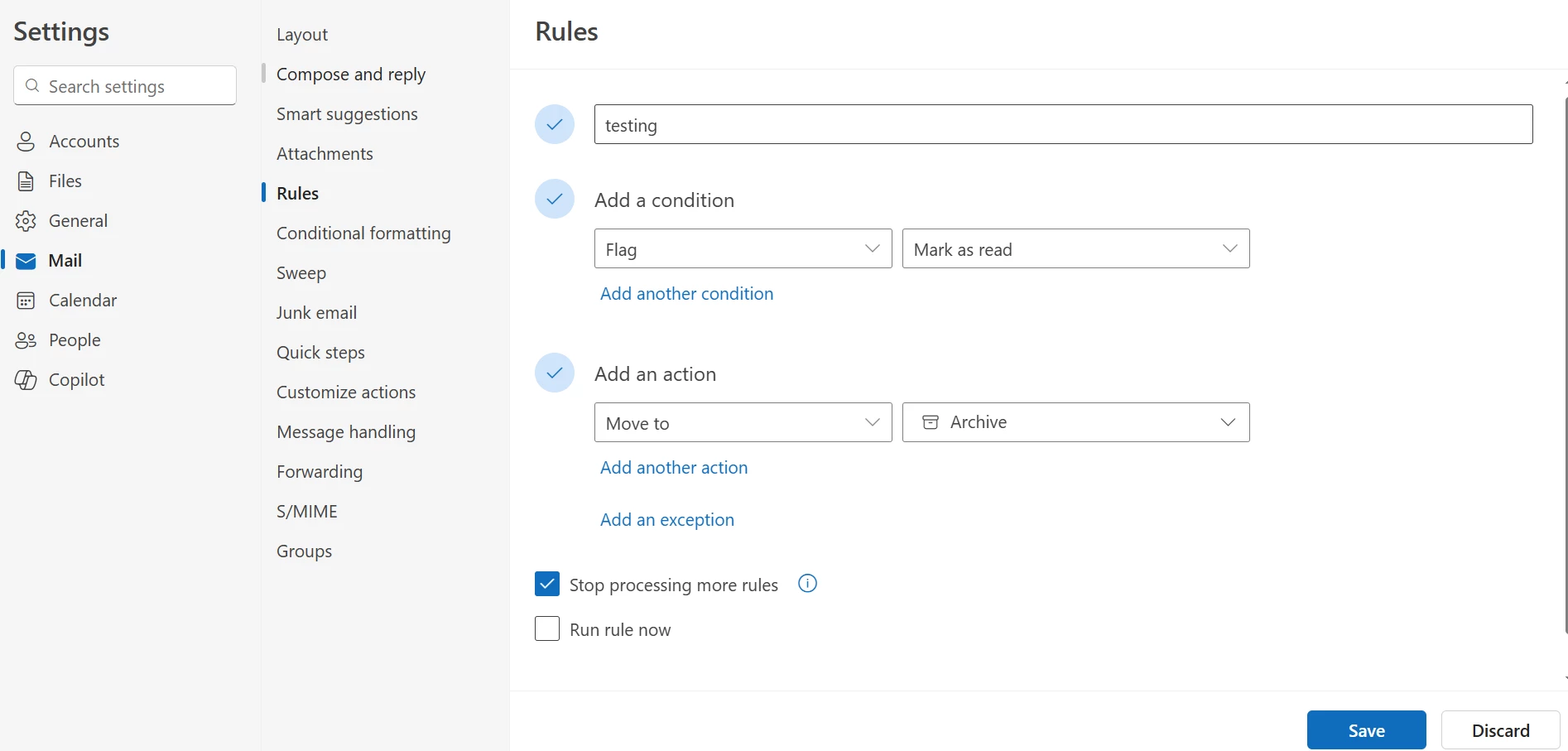Screen dimensions: 1568x751
Task: Click the People icon in sidebar
Action: pyautogui.click(x=26, y=340)
